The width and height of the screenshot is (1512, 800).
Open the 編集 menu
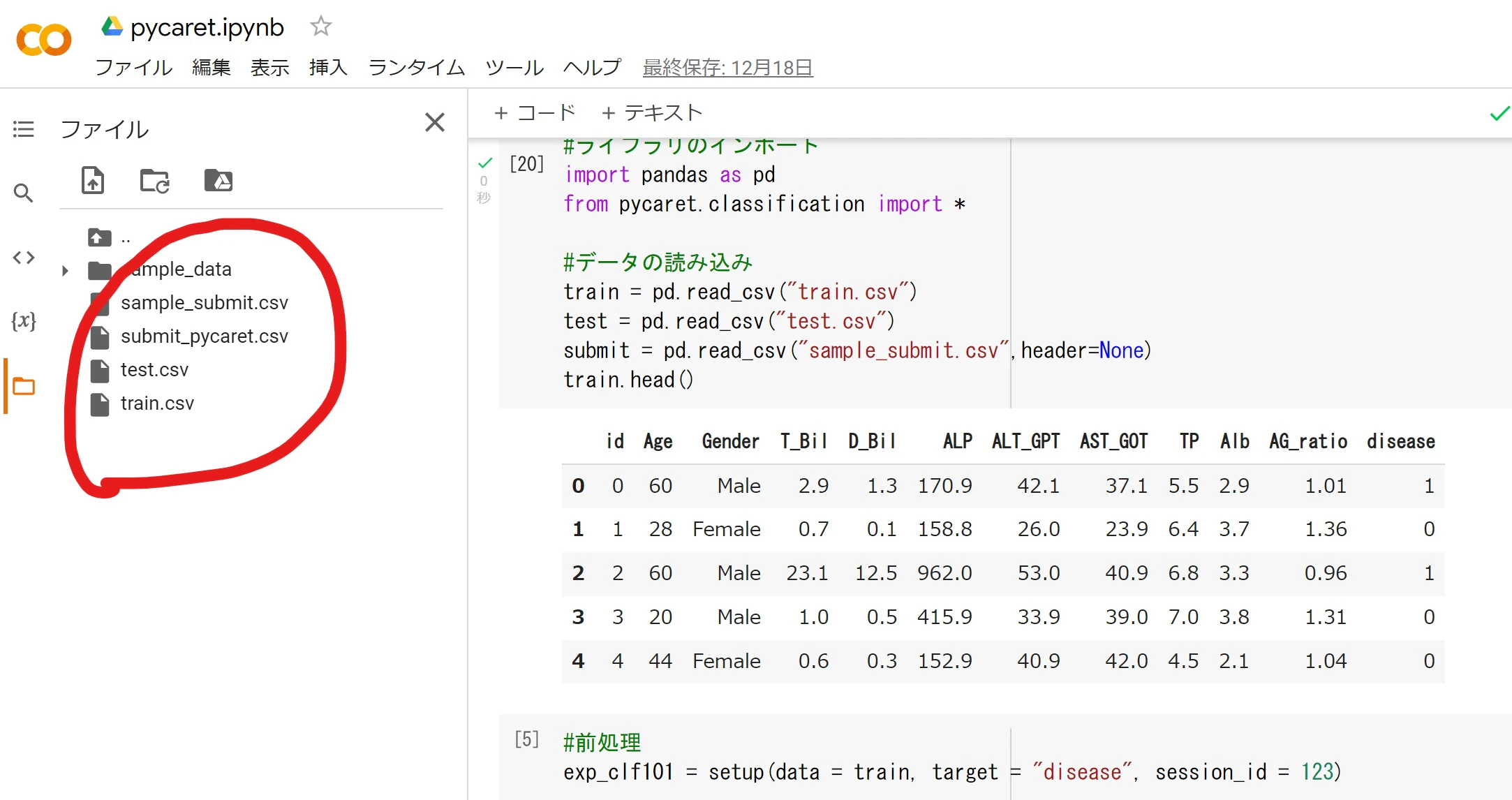pyautogui.click(x=211, y=67)
